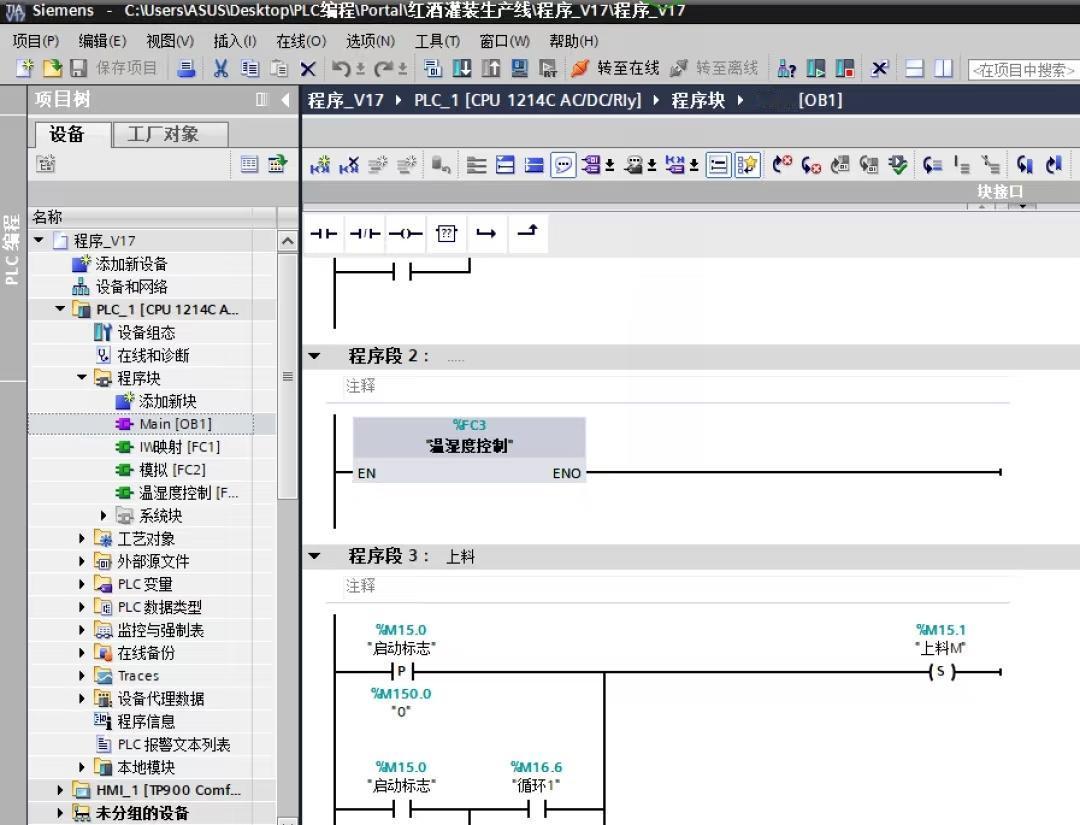Insert close branch from favorites
Viewport: 1080px width, 825px height.
(528, 232)
